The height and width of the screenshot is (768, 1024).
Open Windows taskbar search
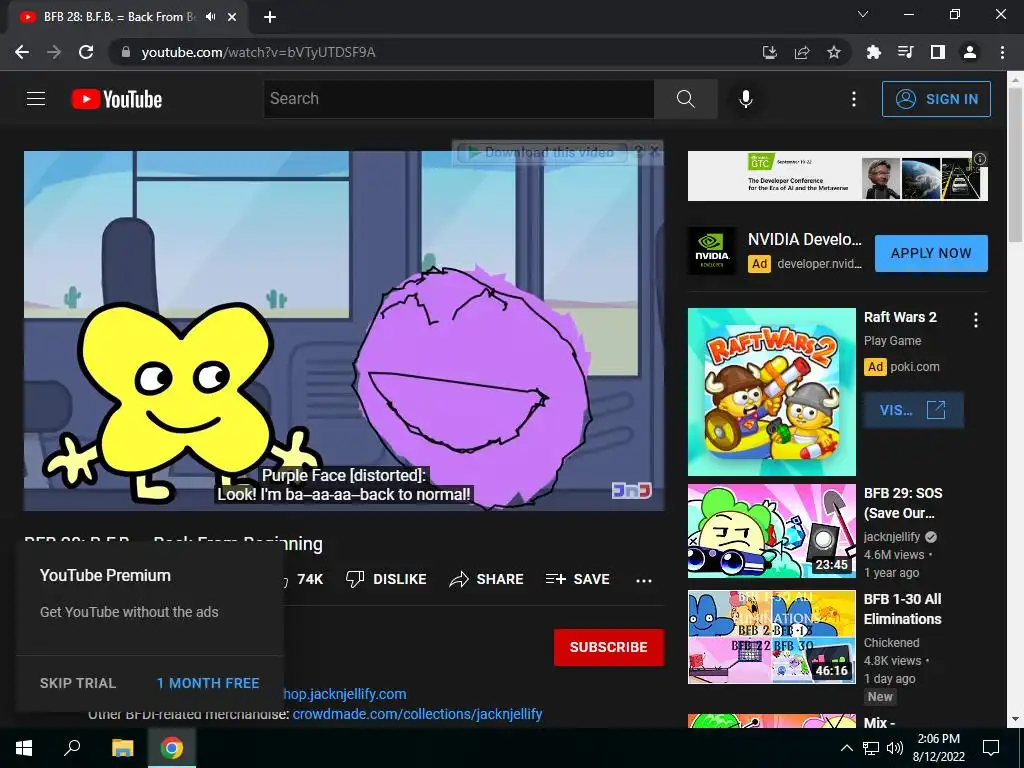coord(72,748)
